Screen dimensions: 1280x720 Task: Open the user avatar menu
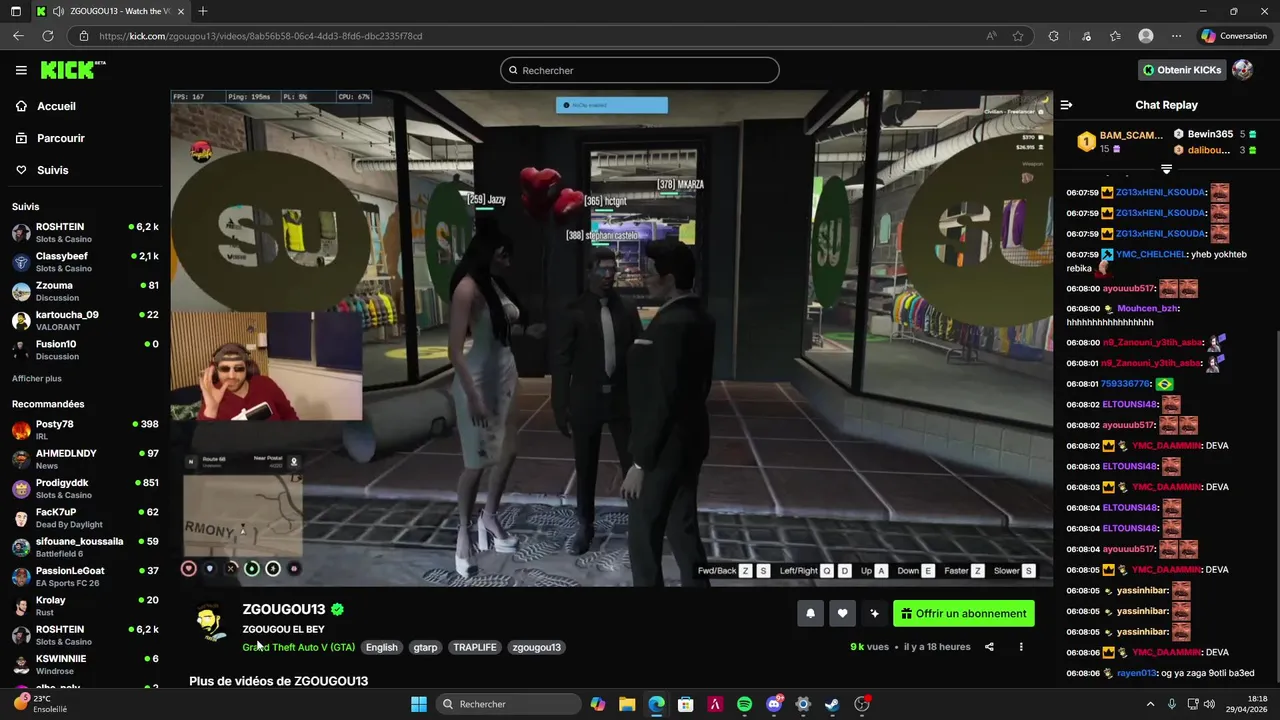pyautogui.click(x=1242, y=70)
